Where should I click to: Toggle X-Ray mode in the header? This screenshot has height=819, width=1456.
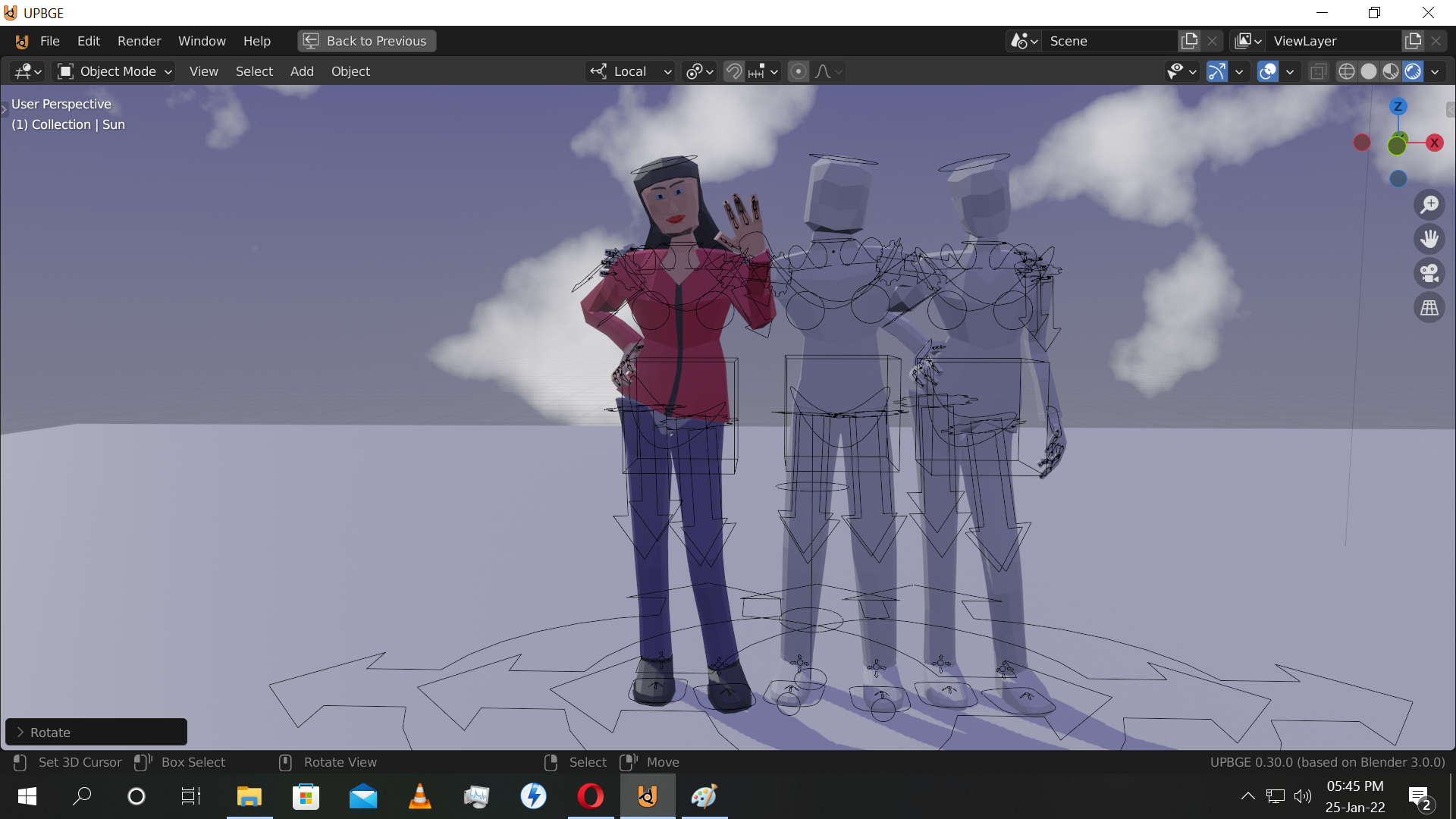click(x=1318, y=71)
